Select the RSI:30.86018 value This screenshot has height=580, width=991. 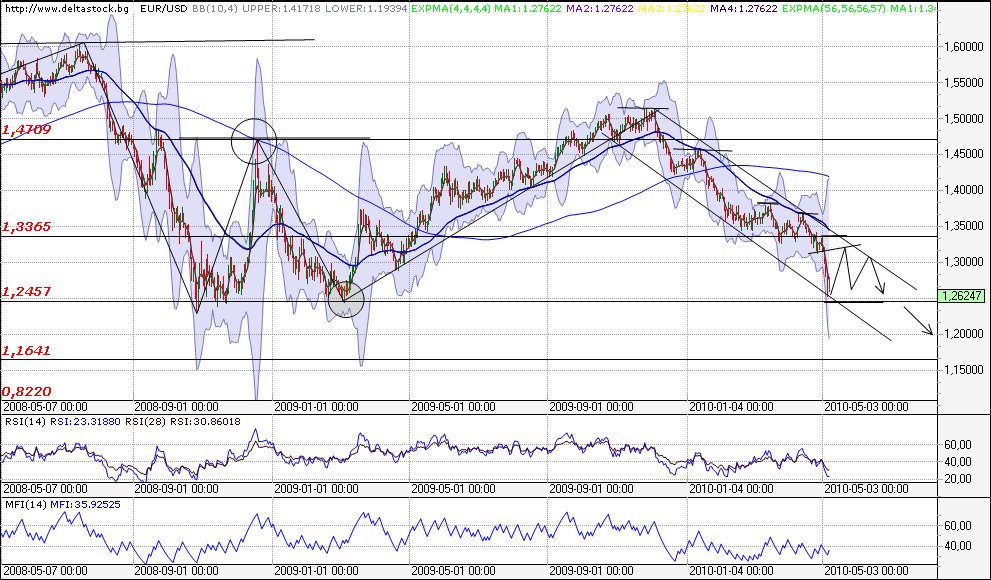[205, 421]
